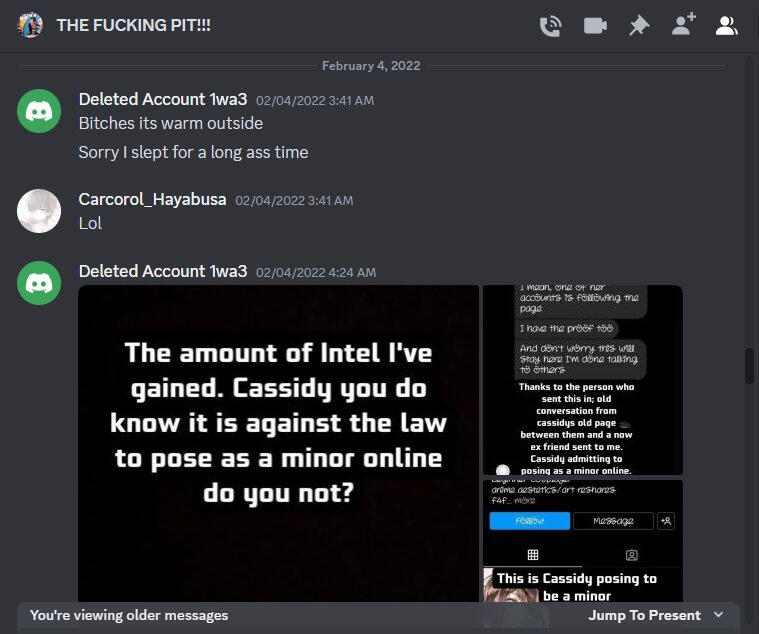Image resolution: width=759 pixels, height=634 pixels.
Task: Click the You're viewing older messages bar
Action: click(x=379, y=615)
